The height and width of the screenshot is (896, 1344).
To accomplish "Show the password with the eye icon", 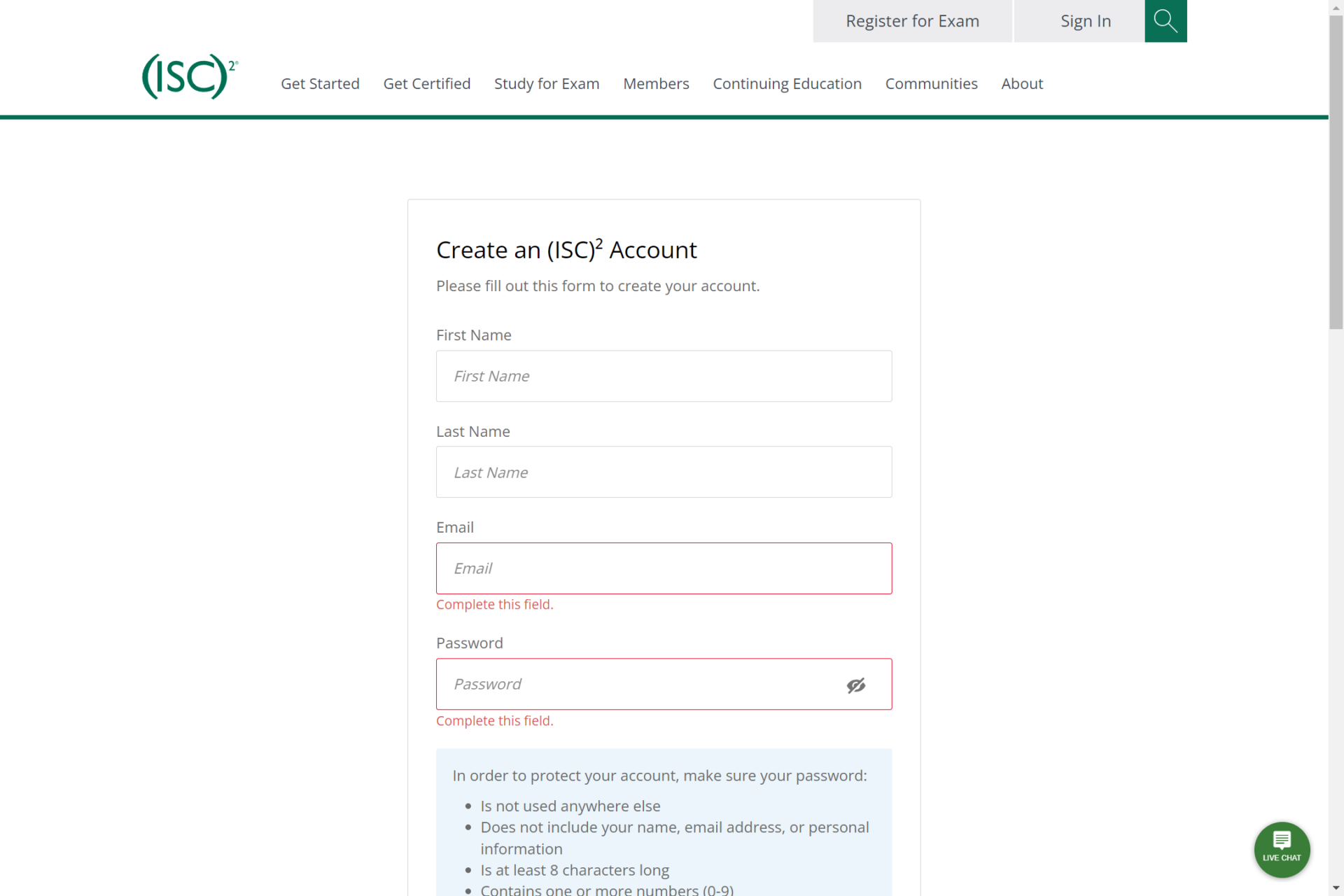I will pyautogui.click(x=856, y=685).
